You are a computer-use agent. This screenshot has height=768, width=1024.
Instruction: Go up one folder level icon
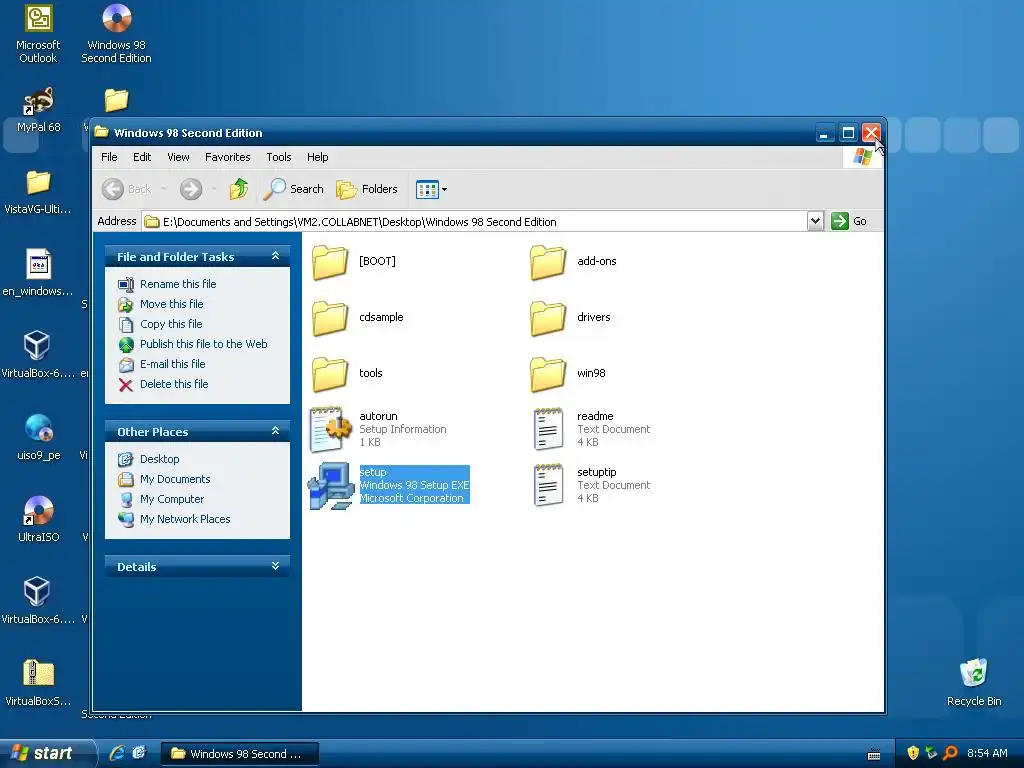point(239,189)
